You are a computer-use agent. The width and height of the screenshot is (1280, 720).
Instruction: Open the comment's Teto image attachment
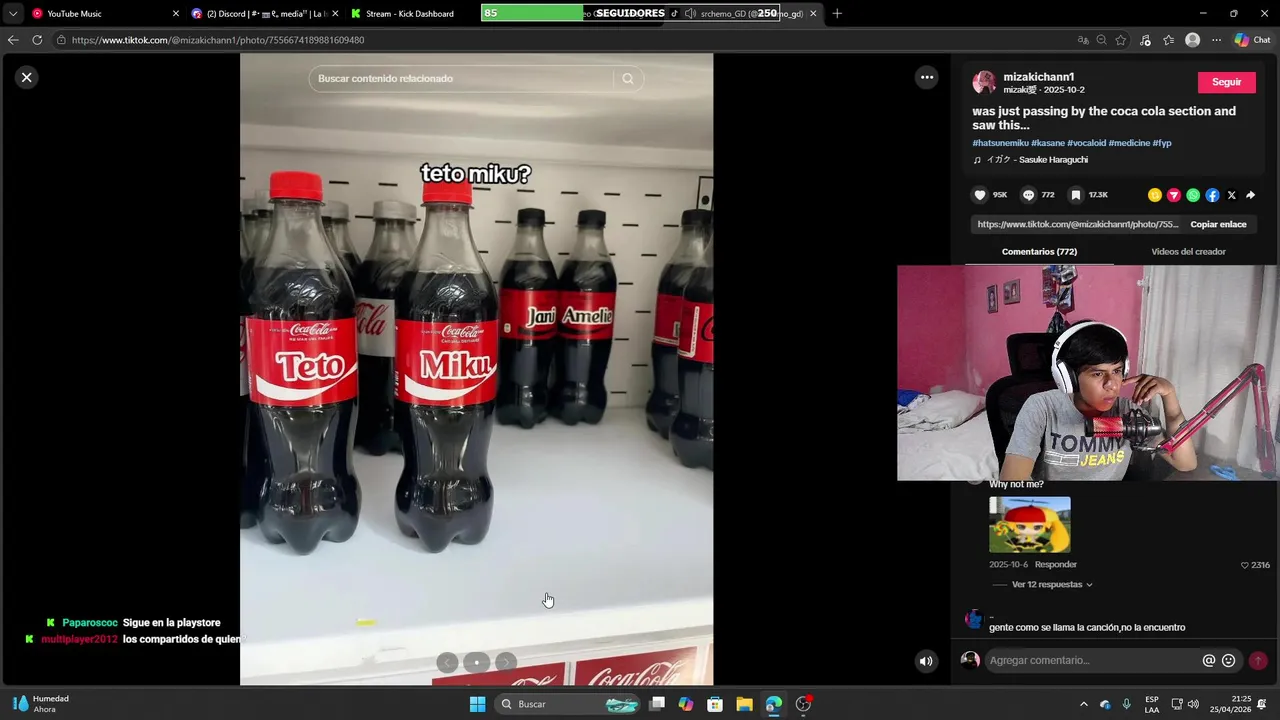pyautogui.click(x=1029, y=524)
